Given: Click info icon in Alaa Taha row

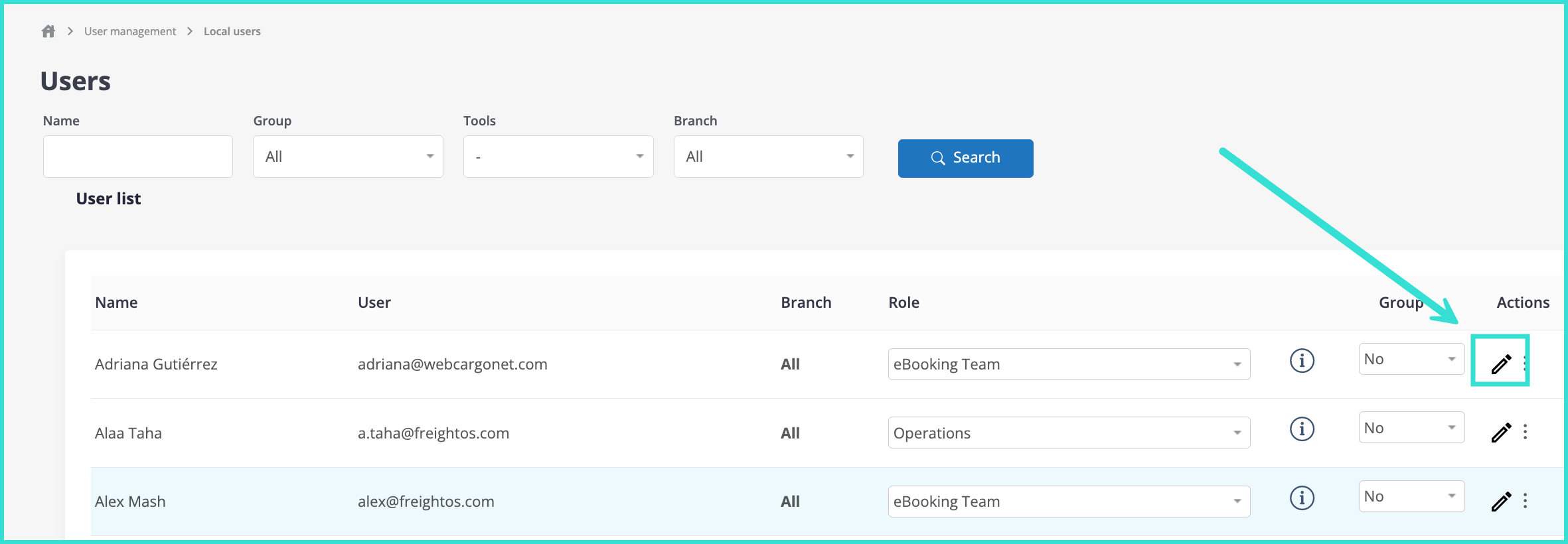Looking at the screenshot, I should coord(1302,429).
